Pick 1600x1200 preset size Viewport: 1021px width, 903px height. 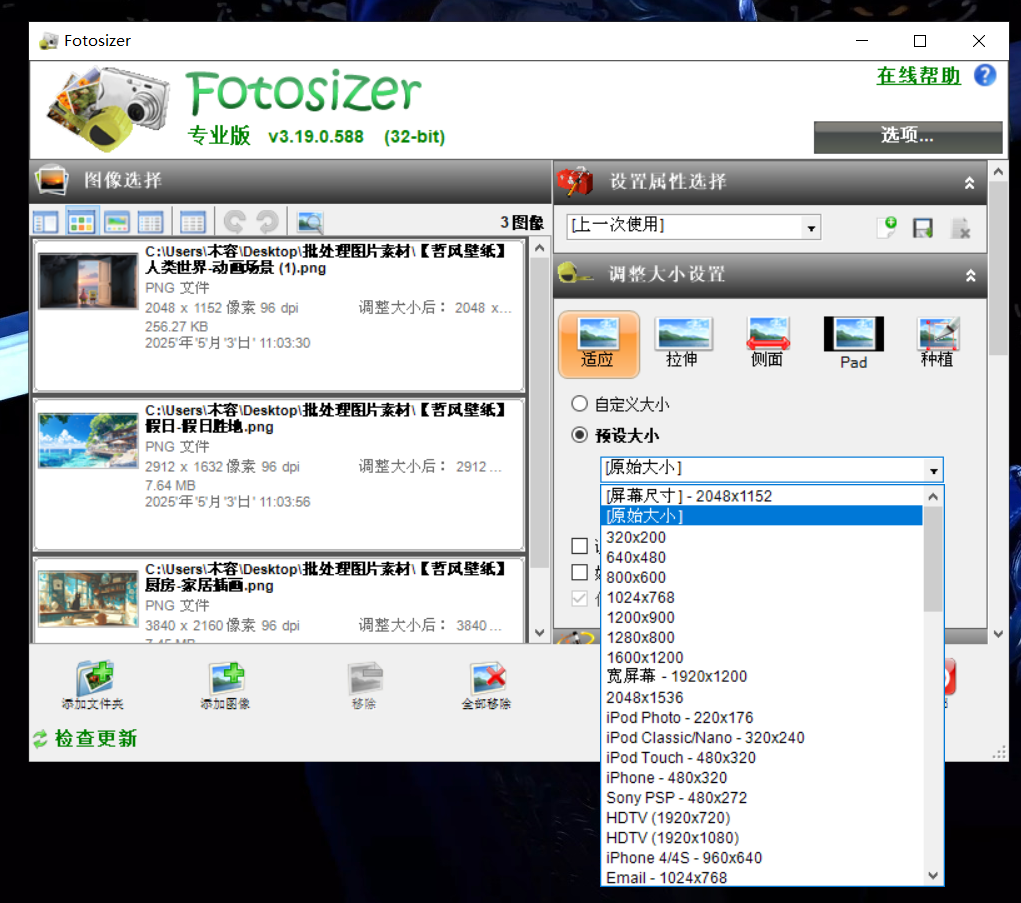pos(761,657)
